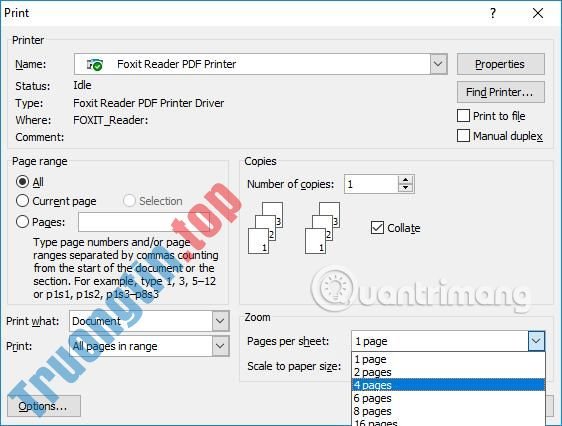This screenshot has height=426, width=562.
Task: Click the collated copies preview image
Action: click(265, 228)
